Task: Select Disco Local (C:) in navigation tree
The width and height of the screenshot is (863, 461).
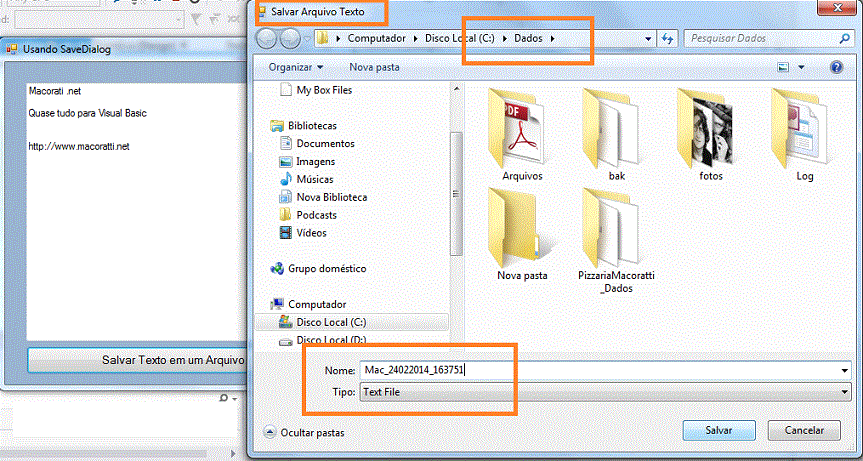Action: click(329, 322)
